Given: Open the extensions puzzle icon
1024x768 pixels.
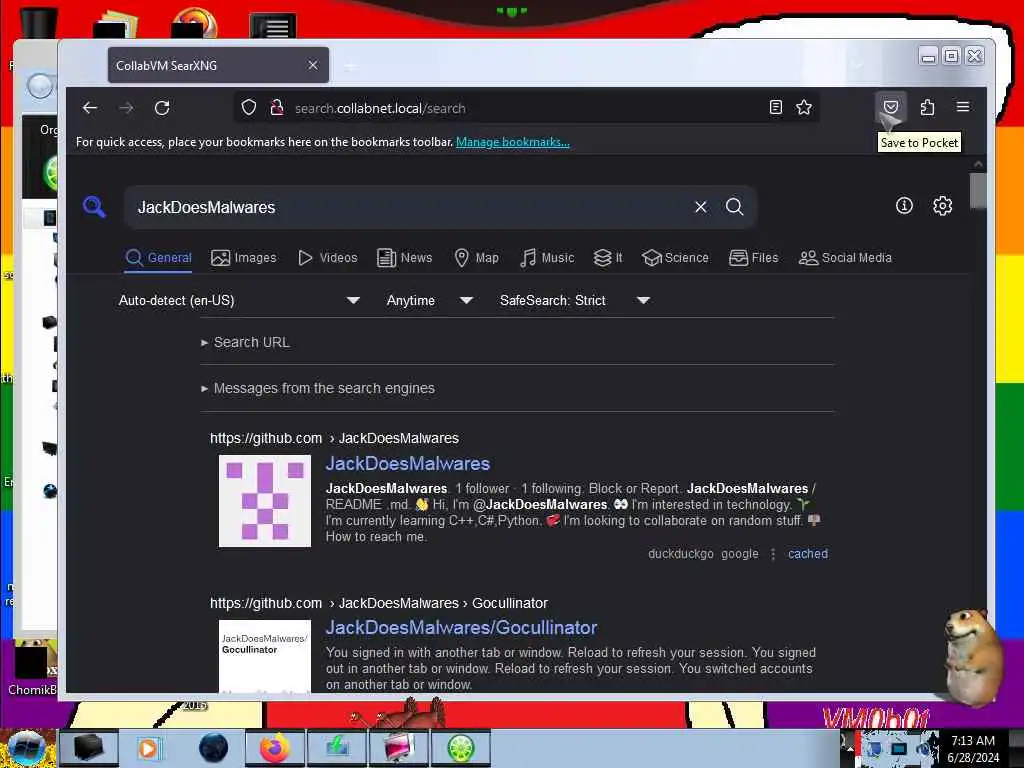Looking at the screenshot, I should 927,106.
